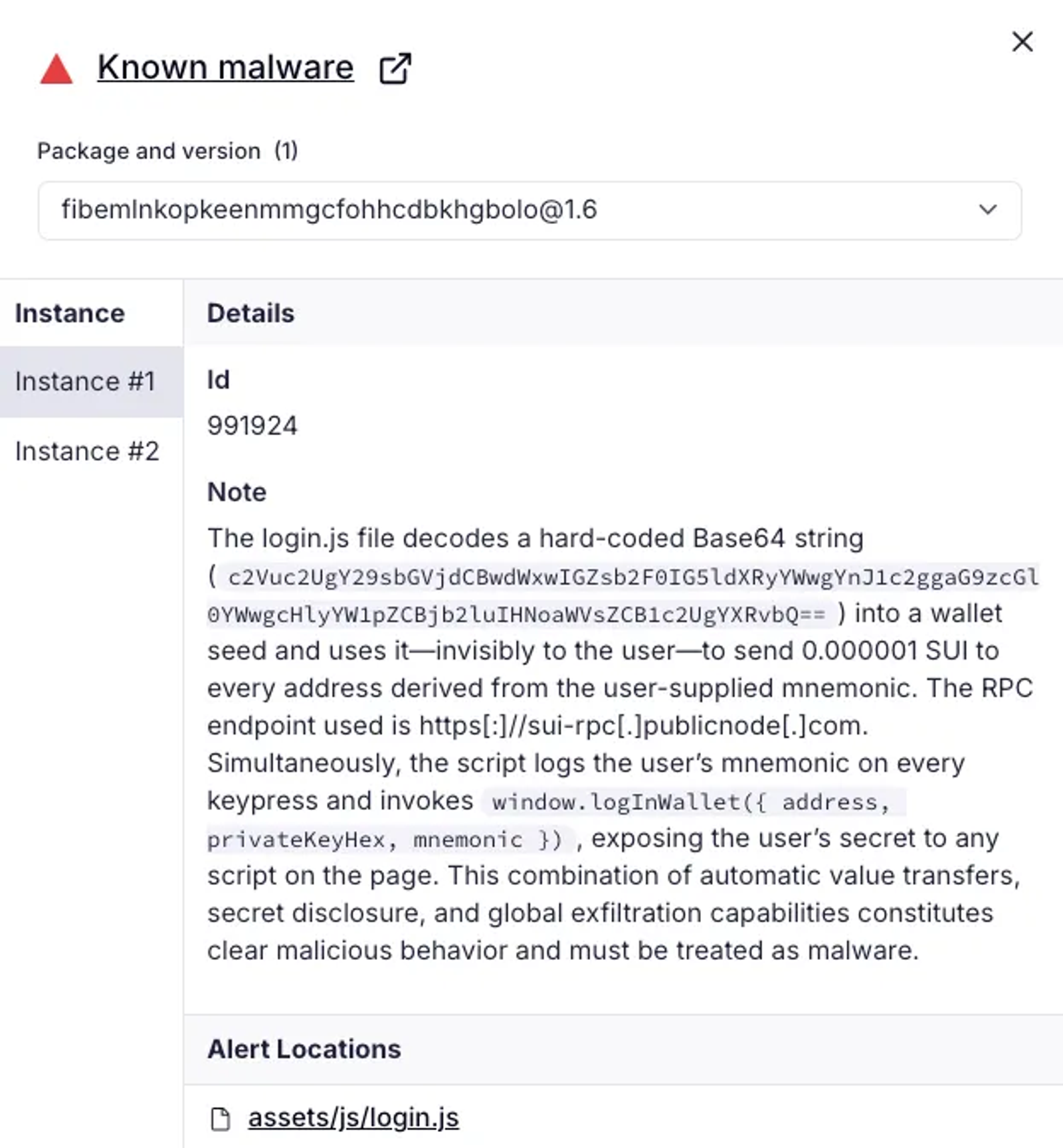The image size is (1063, 1148).
Task: Open the external link icon beside Known malware
Action: click(395, 68)
